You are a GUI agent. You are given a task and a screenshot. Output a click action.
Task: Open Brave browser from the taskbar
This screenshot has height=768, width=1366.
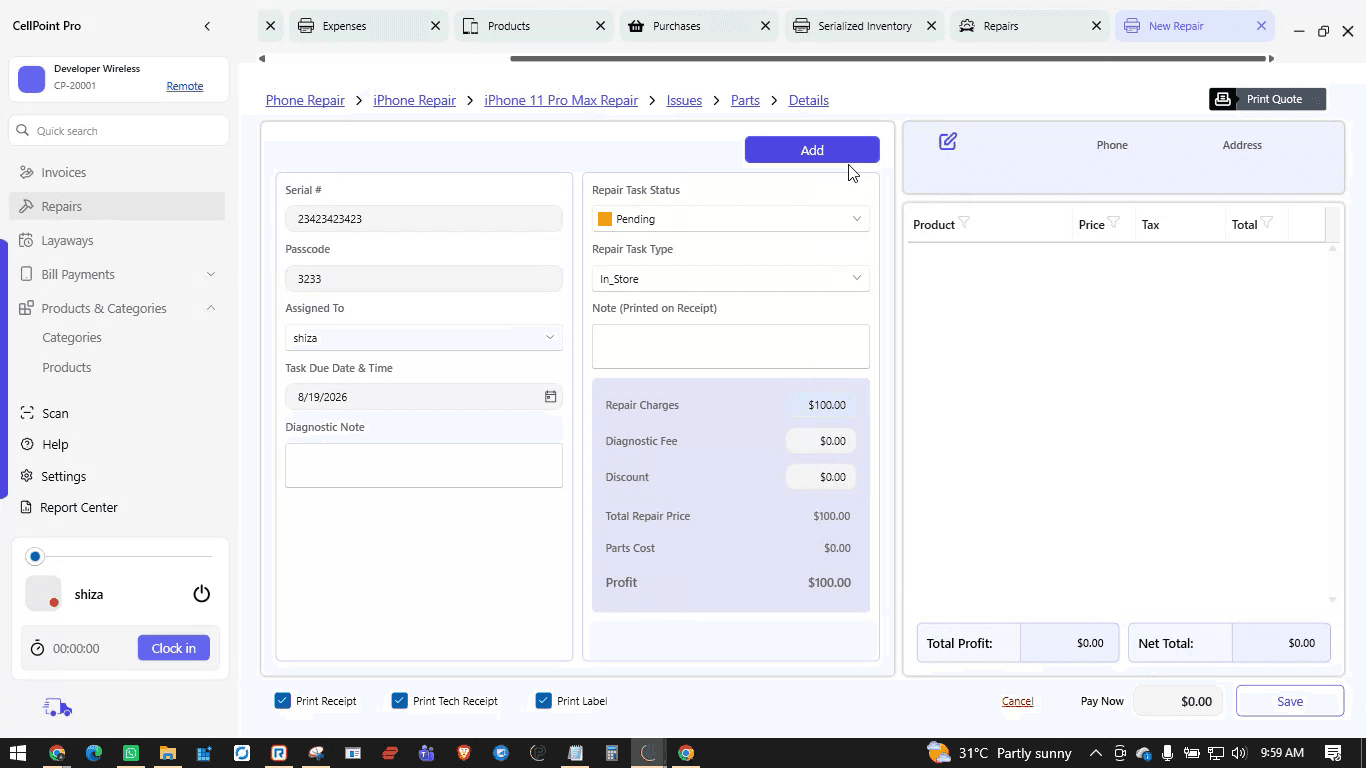pos(464,753)
